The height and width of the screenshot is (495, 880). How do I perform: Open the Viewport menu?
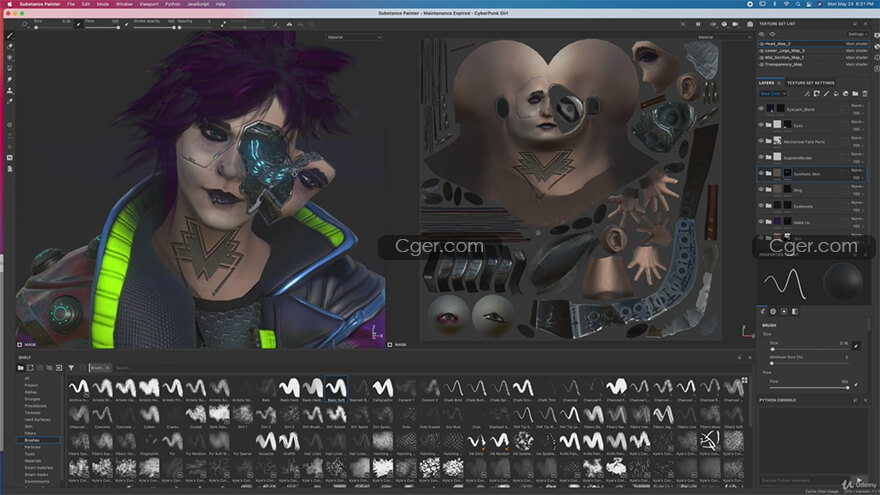pyautogui.click(x=149, y=4)
